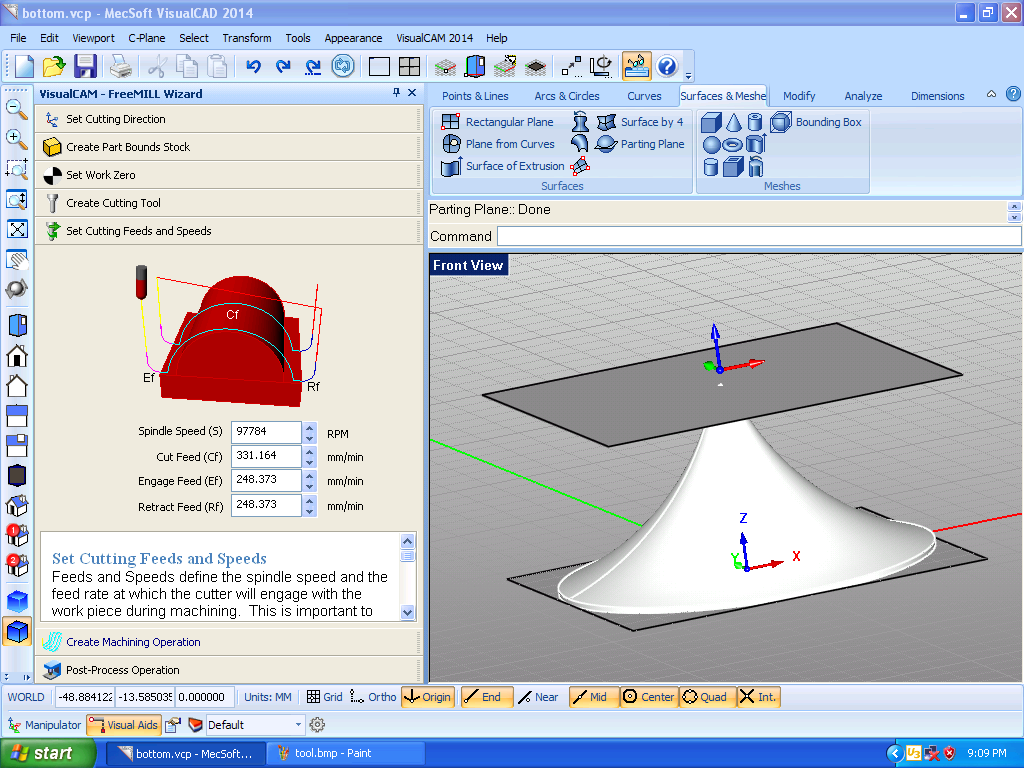Open Post-Process Operation step

[227, 670]
